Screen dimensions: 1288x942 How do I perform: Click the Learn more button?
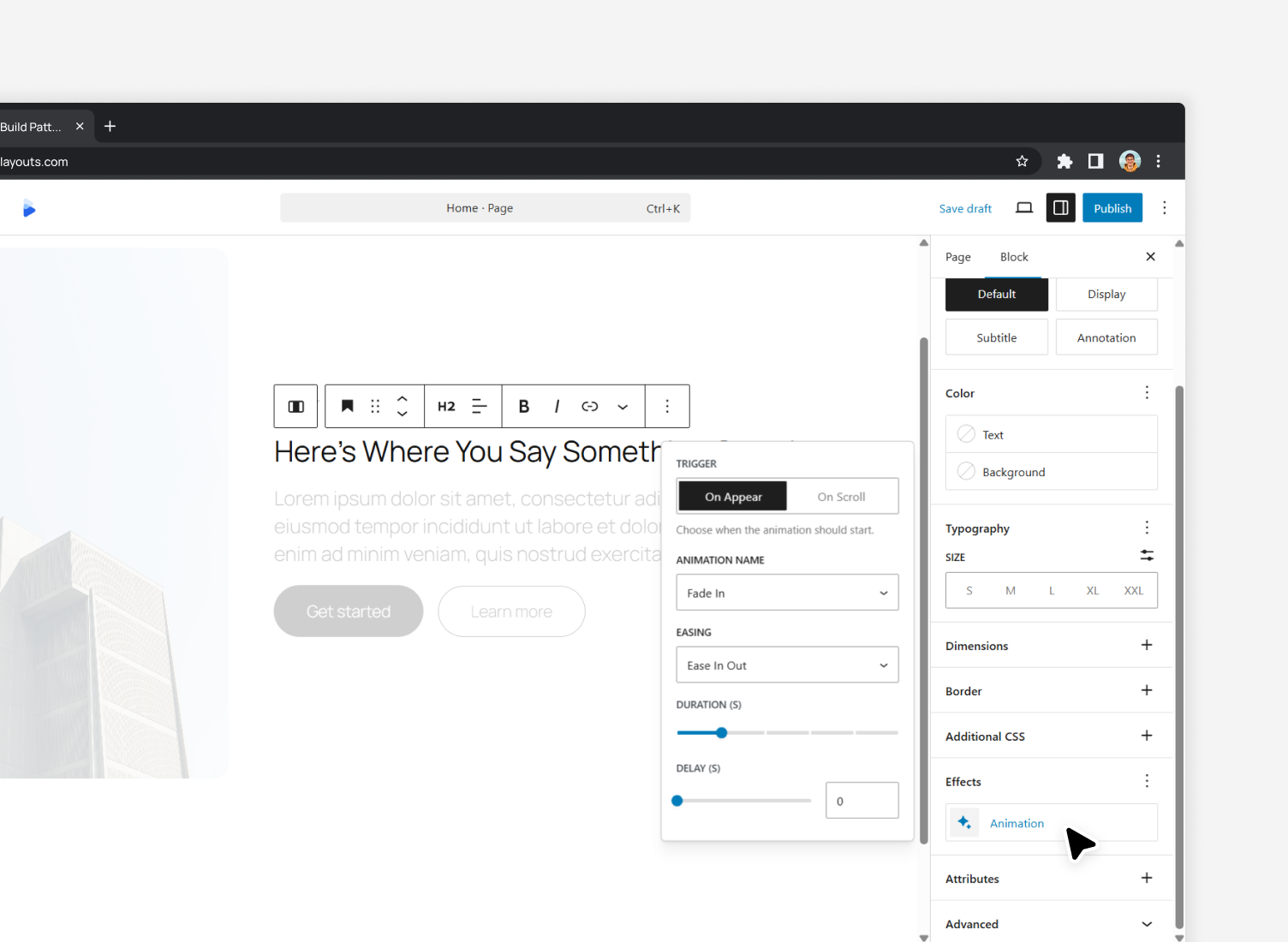click(x=511, y=611)
